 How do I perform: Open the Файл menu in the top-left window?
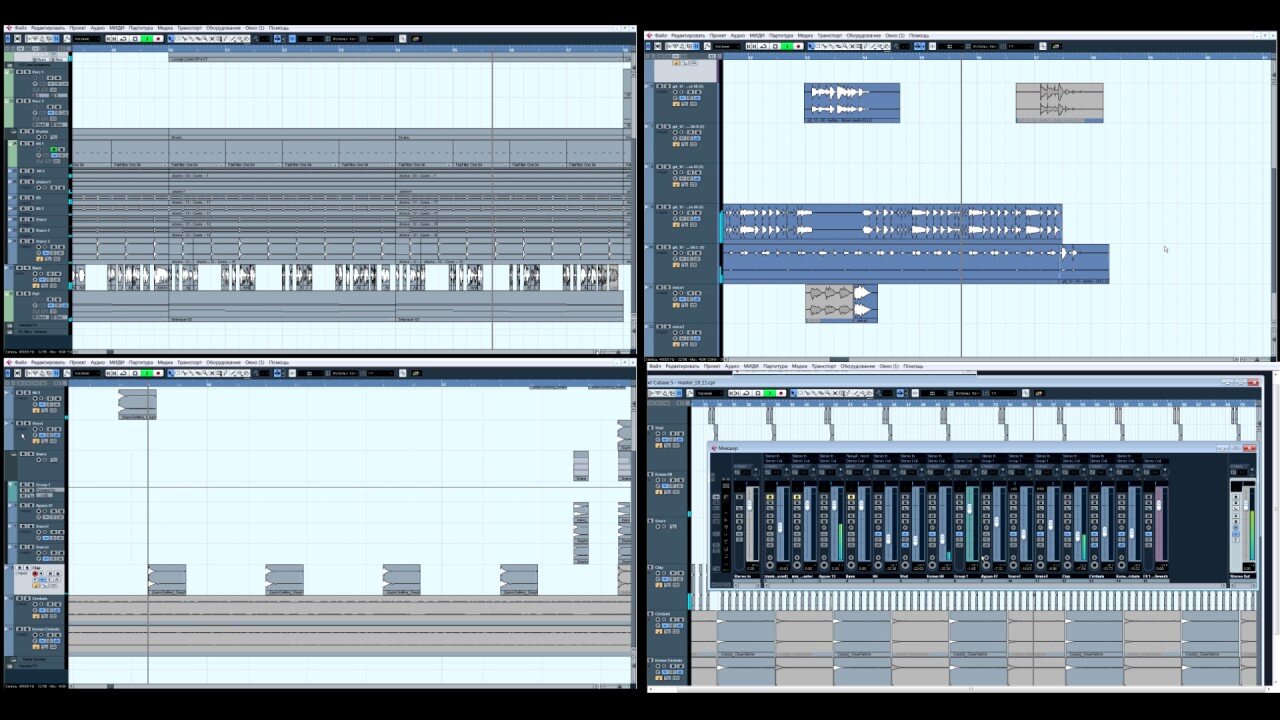coord(21,28)
